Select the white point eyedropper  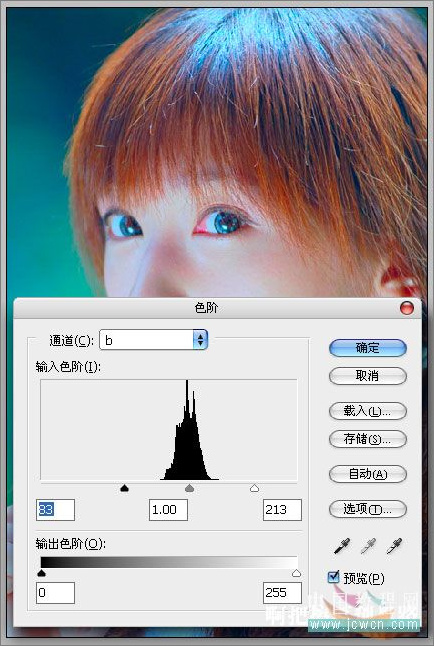pyautogui.click(x=394, y=546)
